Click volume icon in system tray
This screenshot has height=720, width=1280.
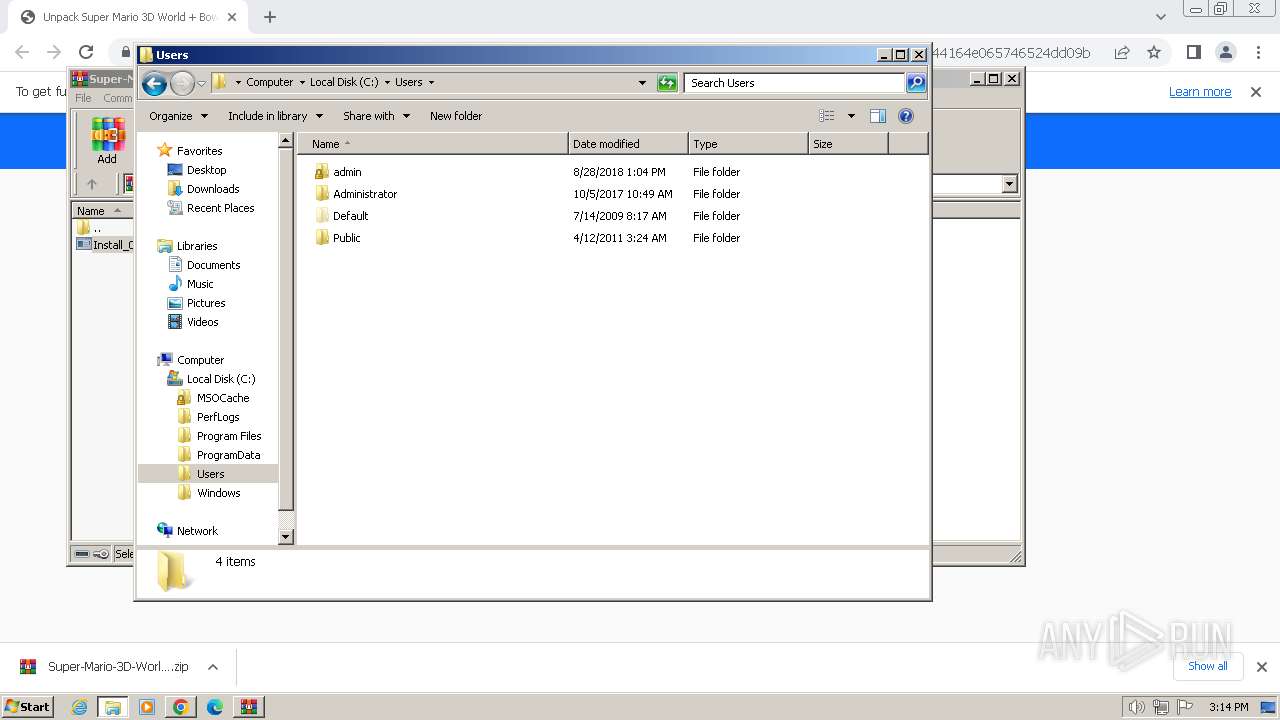click(1136, 707)
